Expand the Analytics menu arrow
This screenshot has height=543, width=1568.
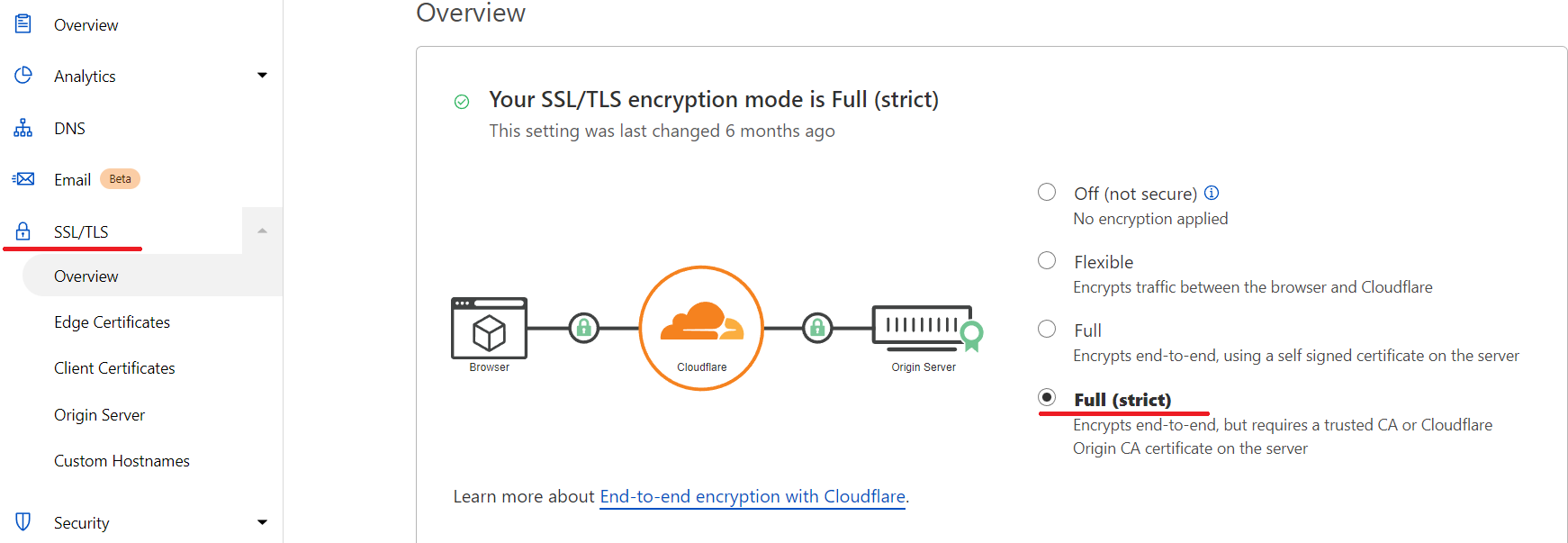(x=262, y=76)
